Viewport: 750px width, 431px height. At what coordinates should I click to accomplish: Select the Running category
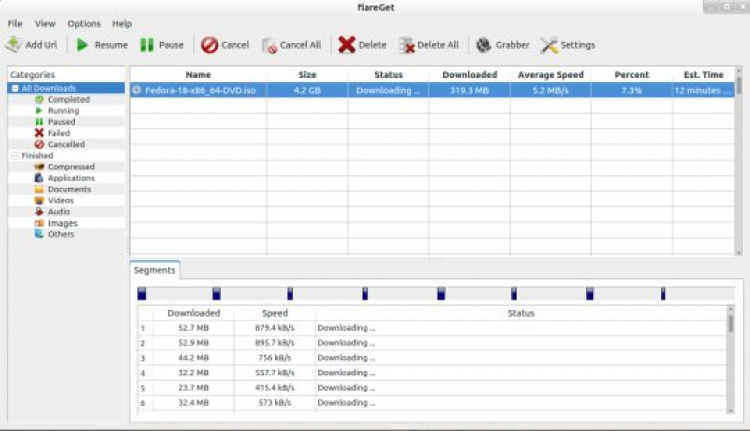63,111
